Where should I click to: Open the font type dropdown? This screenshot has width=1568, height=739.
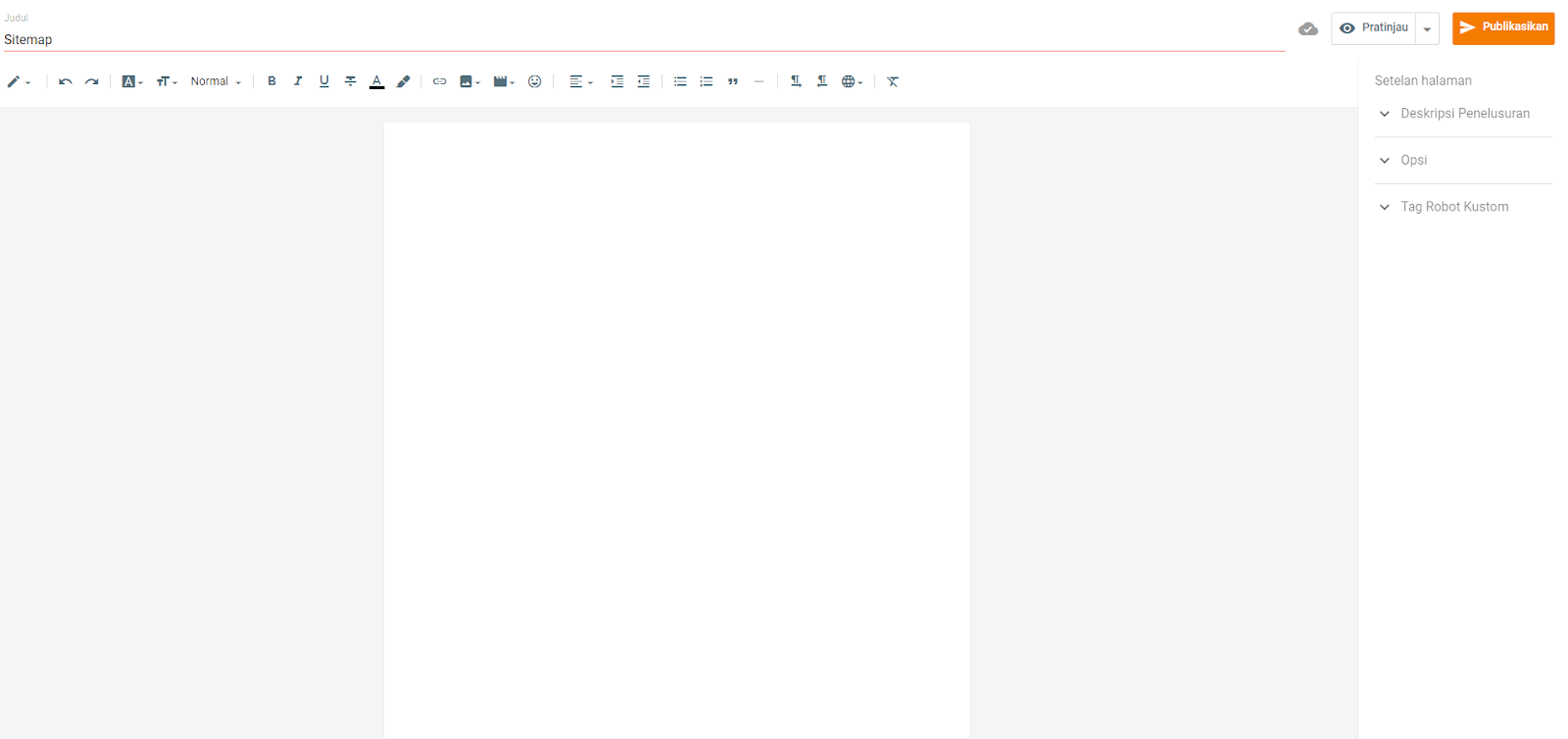(132, 82)
